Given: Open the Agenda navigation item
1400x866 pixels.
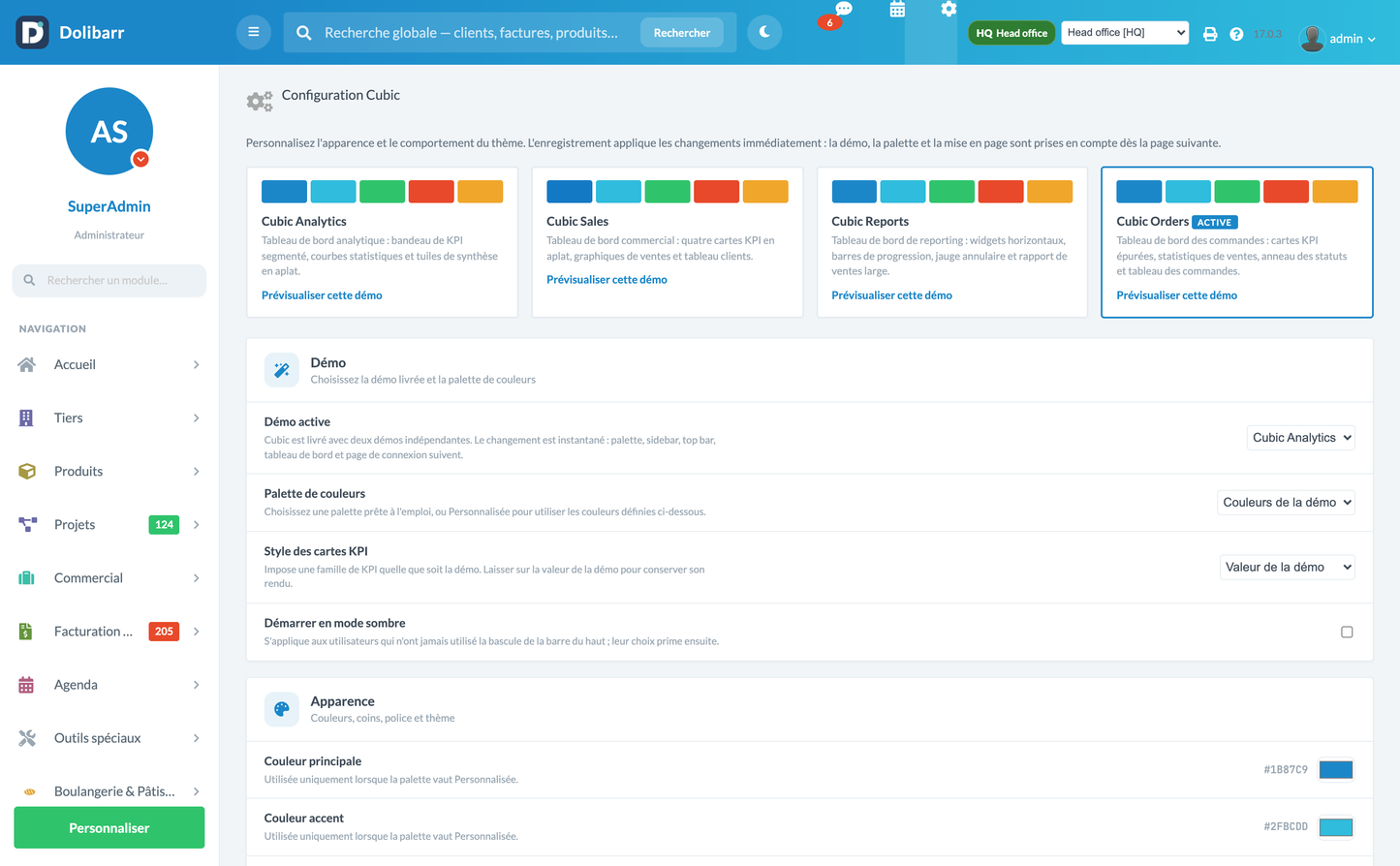Looking at the screenshot, I should 109,684.
